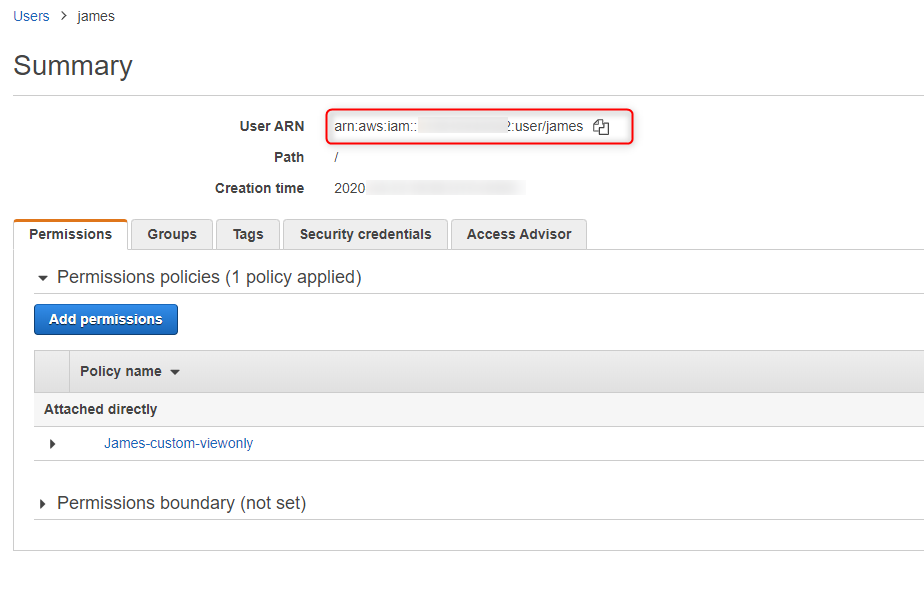Screen dimensions: 924x595
Task: Select the Permissions tab
Action: click(x=70, y=234)
